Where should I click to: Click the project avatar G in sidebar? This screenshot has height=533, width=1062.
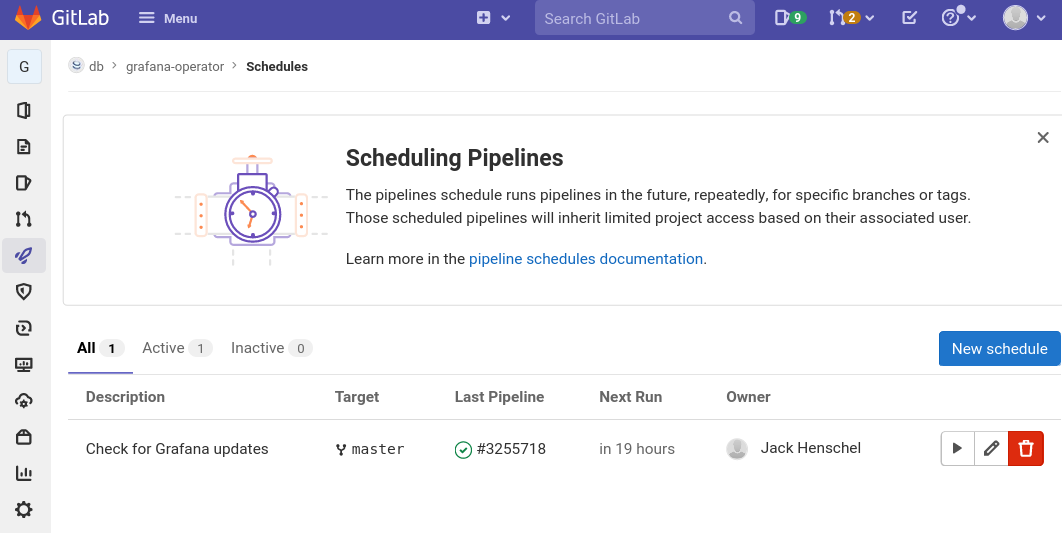pyautogui.click(x=24, y=66)
